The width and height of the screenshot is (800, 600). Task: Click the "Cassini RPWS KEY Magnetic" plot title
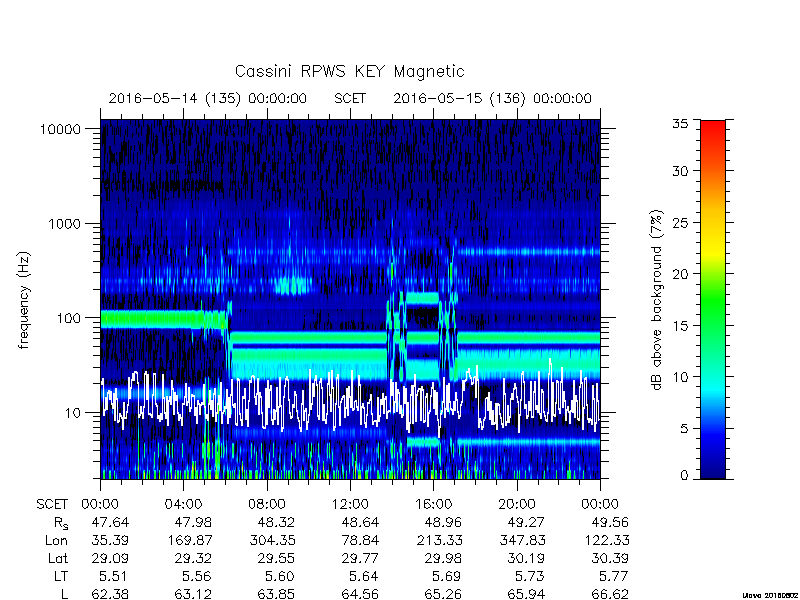click(x=349, y=71)
